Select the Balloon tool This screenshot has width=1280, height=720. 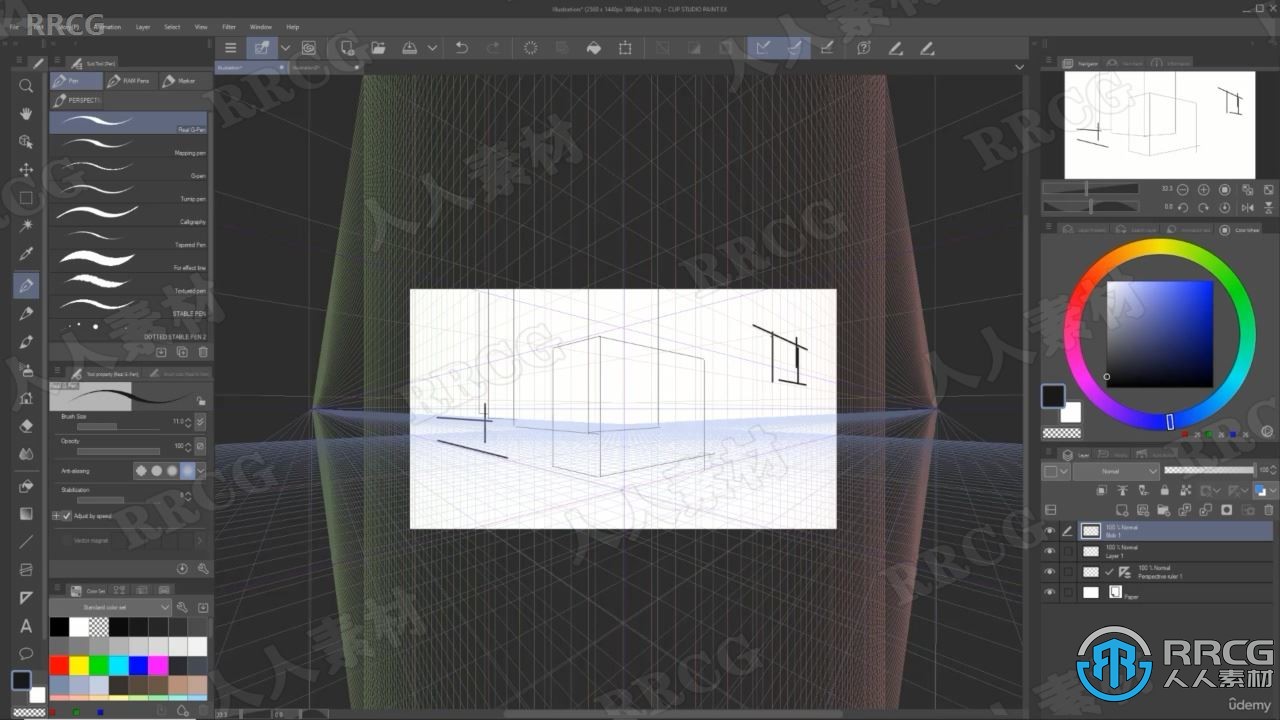click(x=26, y=654)
